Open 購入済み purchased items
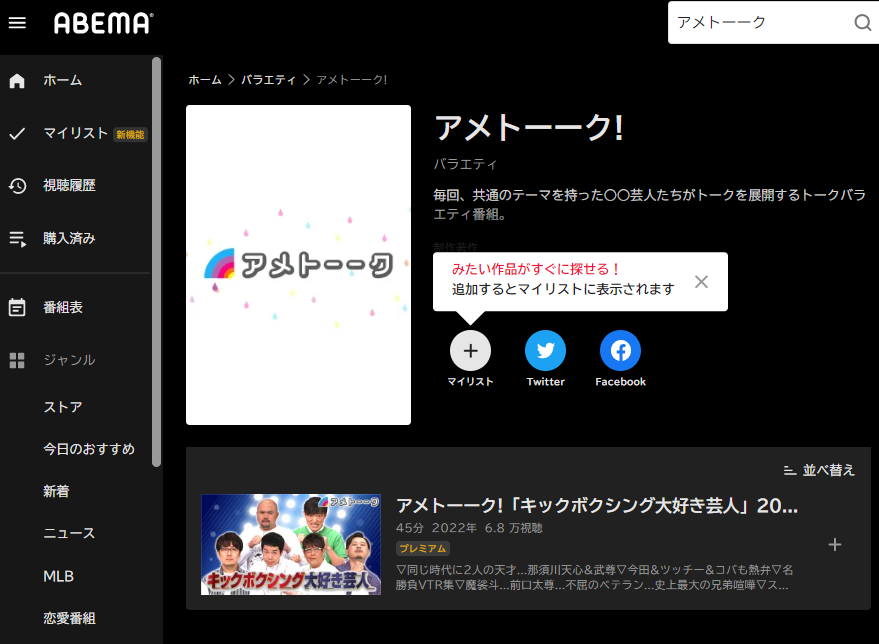 pyautogui.click(x=69, y=238)
